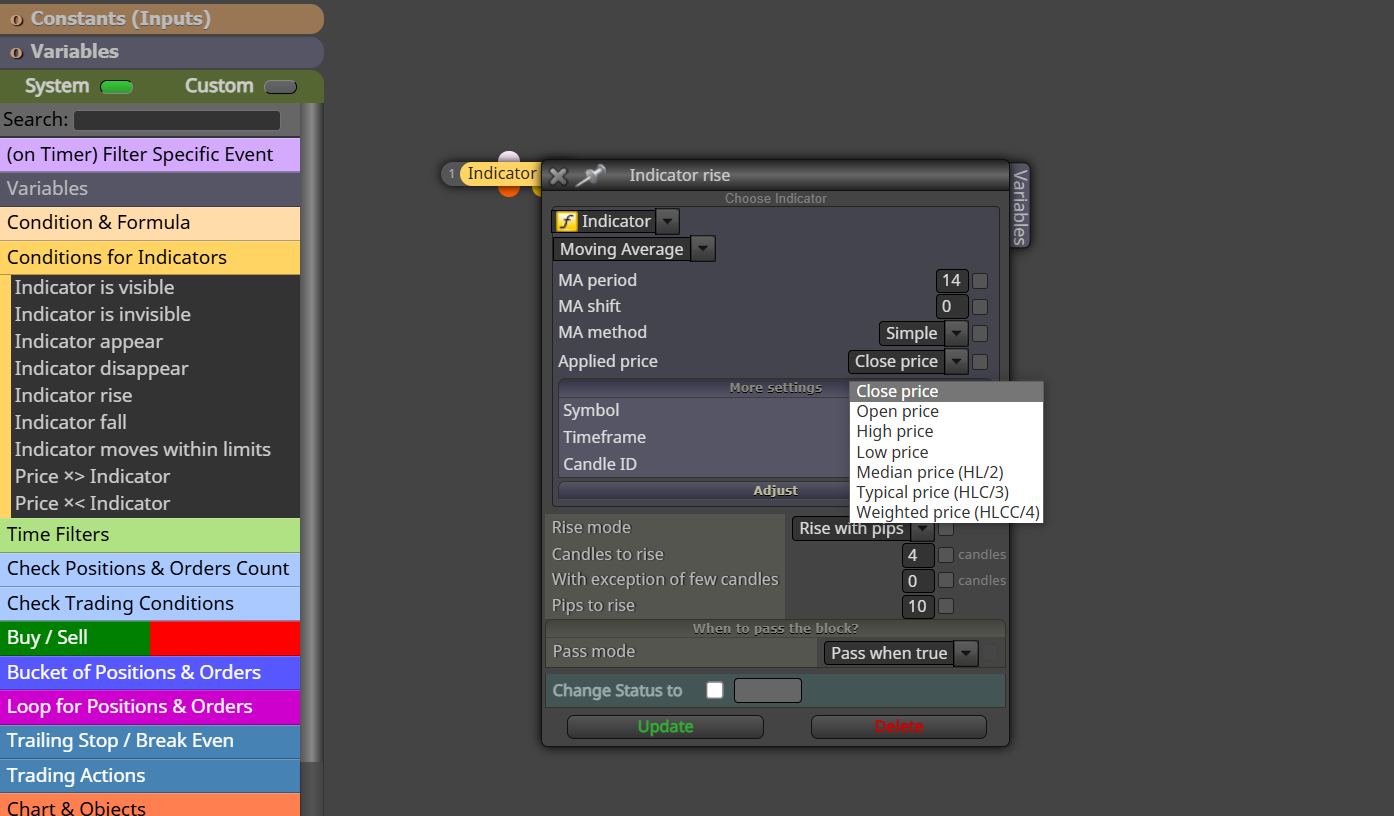Select Indicator appear block

(x=155, y=341)
